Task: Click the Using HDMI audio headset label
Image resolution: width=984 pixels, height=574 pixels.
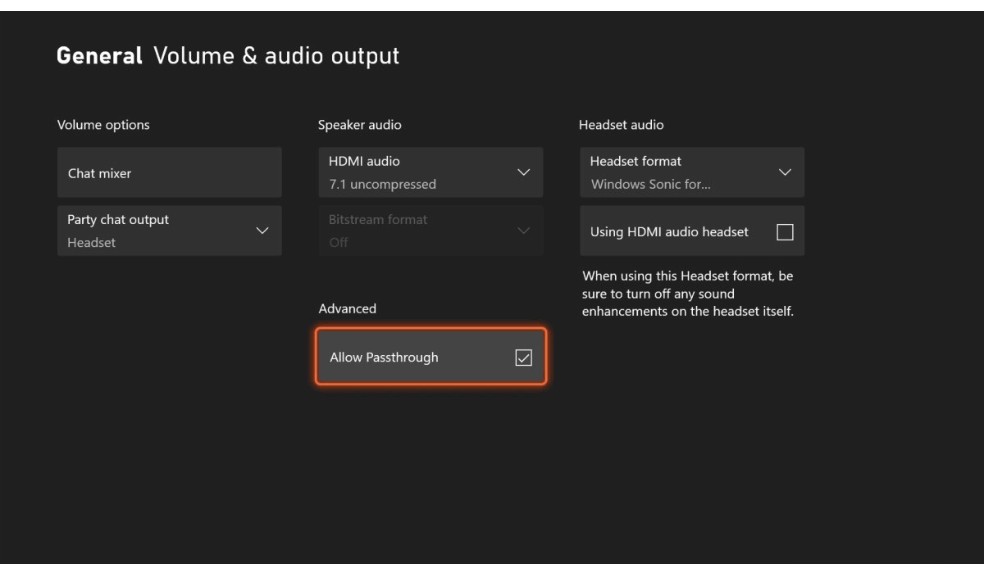Action: 669,232
